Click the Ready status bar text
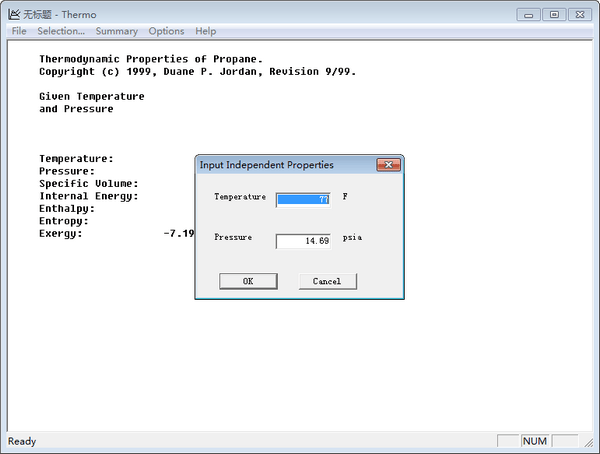The width and height of the screenshot is (600, 454). [22, 441]
